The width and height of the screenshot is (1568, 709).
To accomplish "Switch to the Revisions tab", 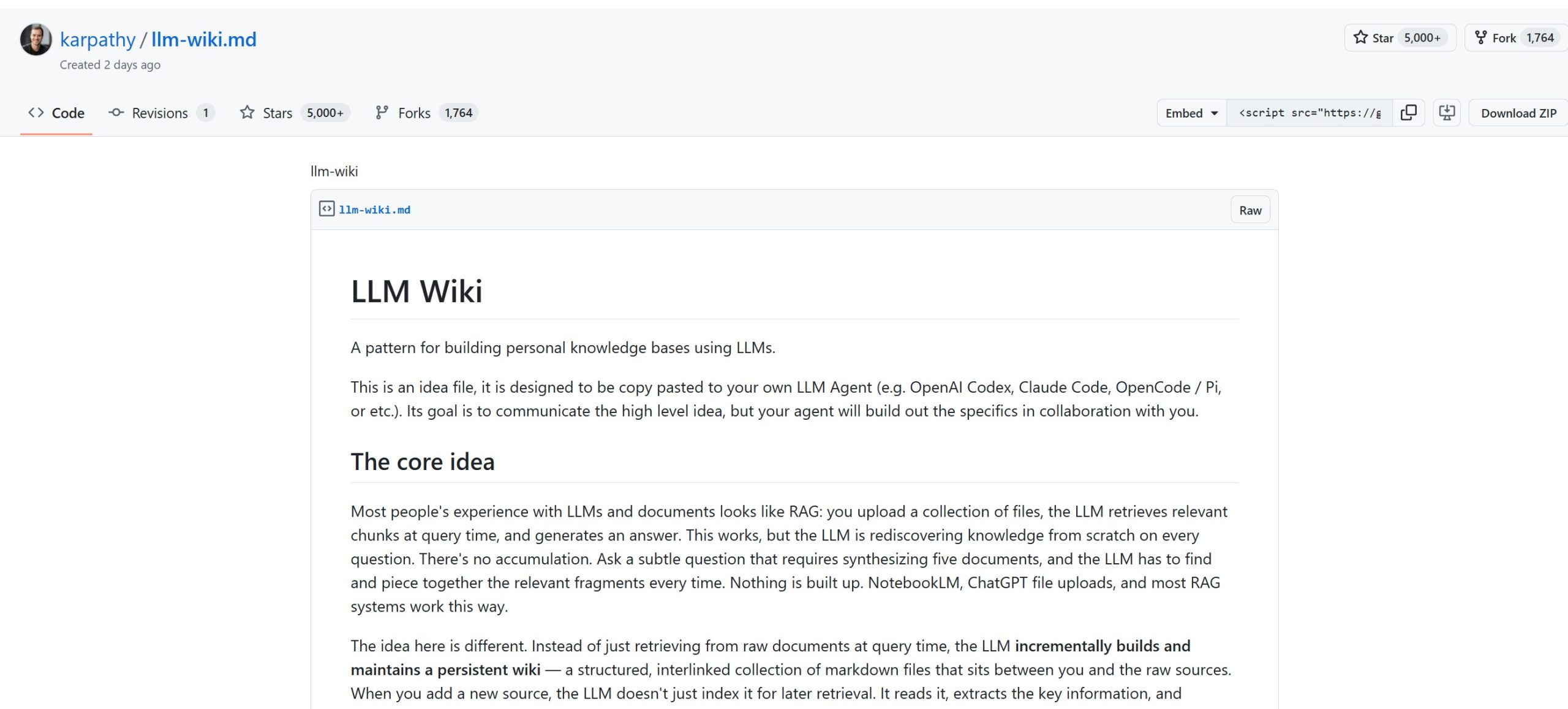I will (159, 112).
